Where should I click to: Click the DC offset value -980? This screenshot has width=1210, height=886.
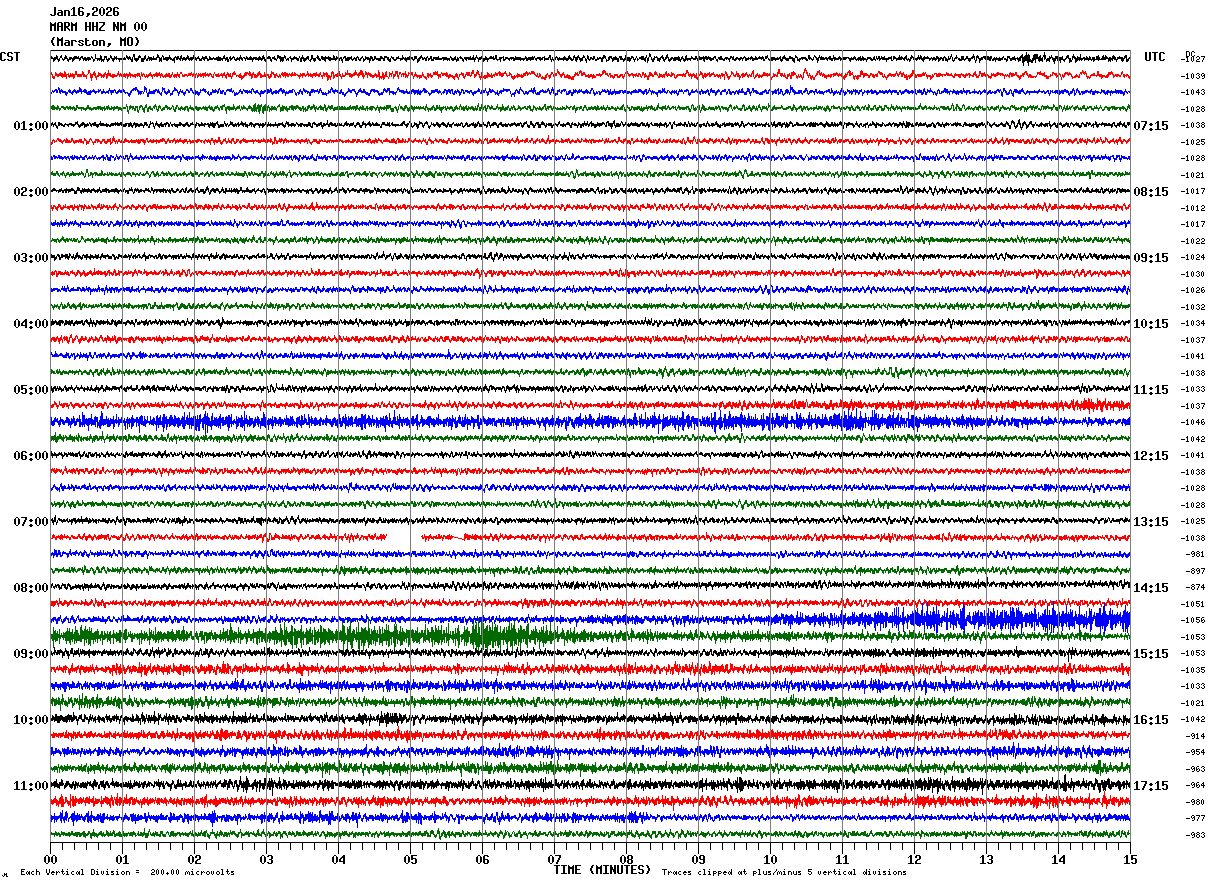pos(1195,802)
